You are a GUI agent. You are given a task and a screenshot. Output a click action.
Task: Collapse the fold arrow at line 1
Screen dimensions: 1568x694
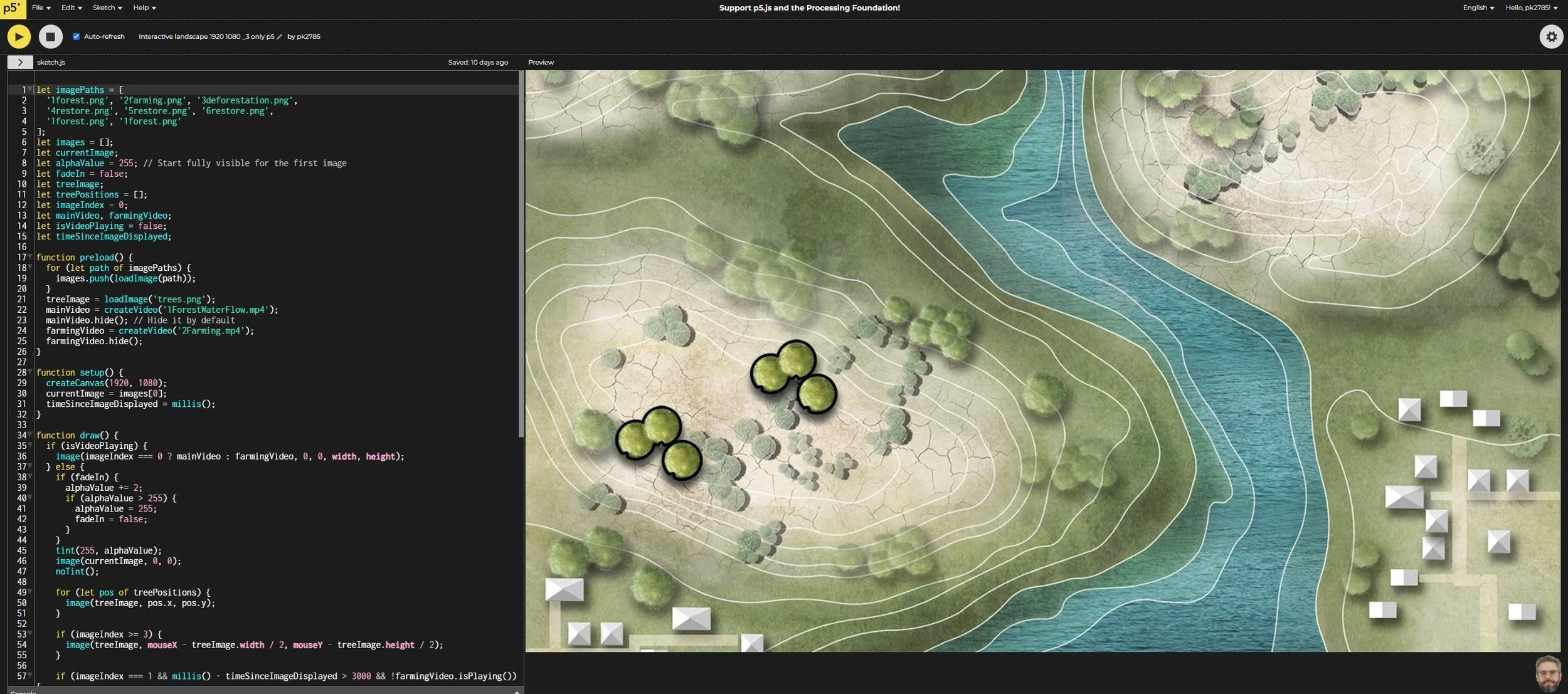30,90
